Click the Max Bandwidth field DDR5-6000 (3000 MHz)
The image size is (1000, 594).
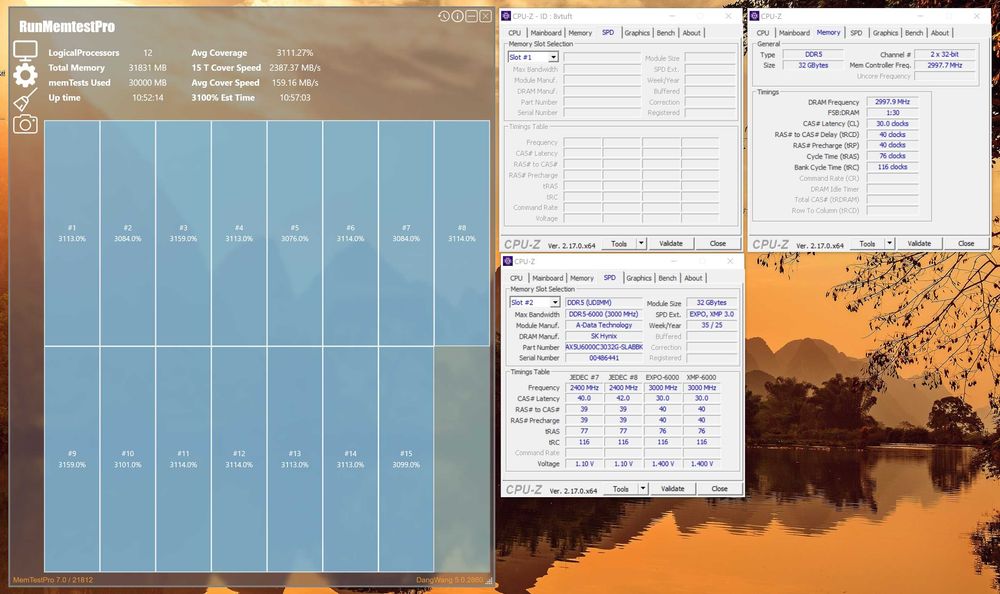(603, 315)
